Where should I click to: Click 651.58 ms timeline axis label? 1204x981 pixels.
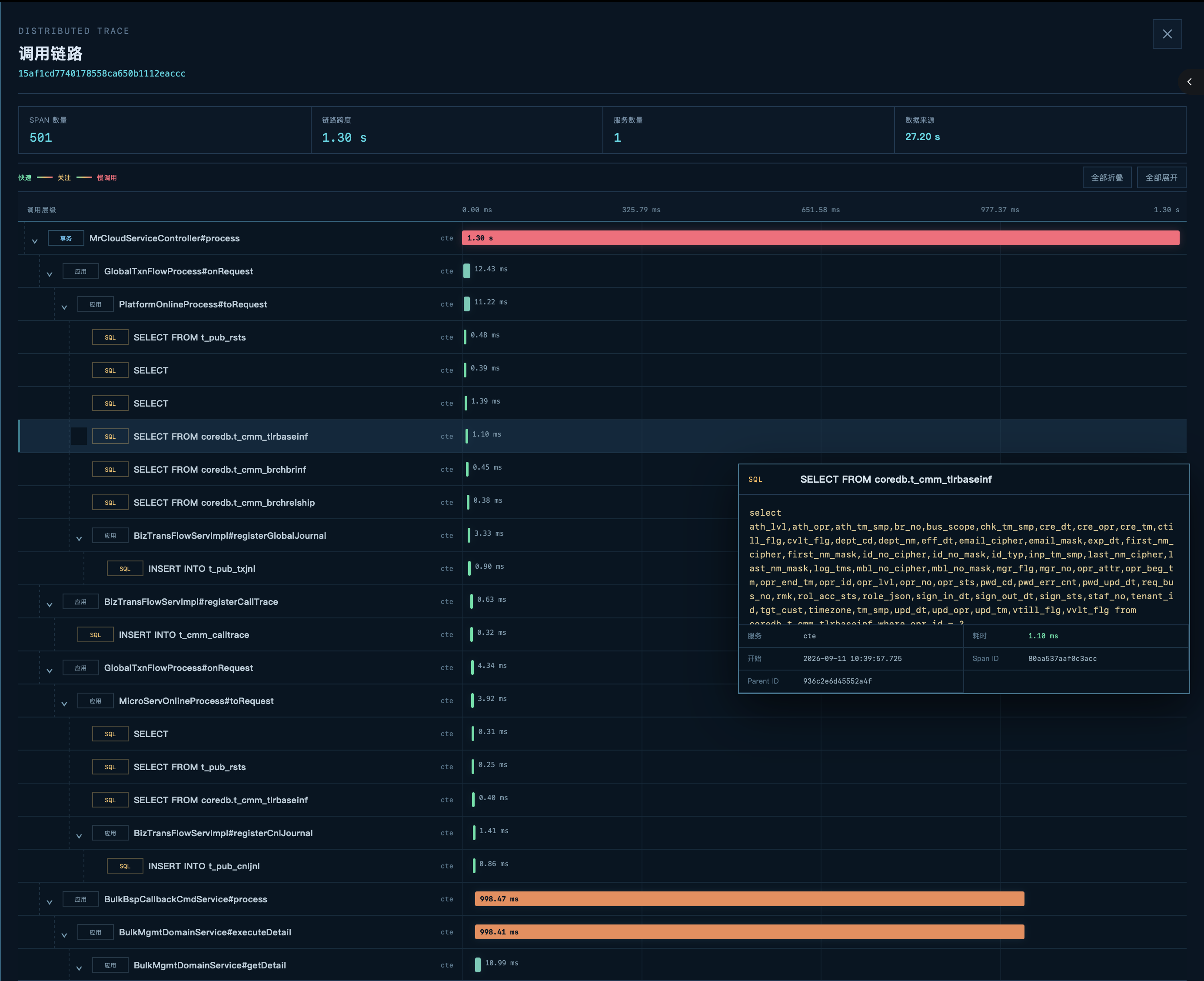click(x=821, y=210)
